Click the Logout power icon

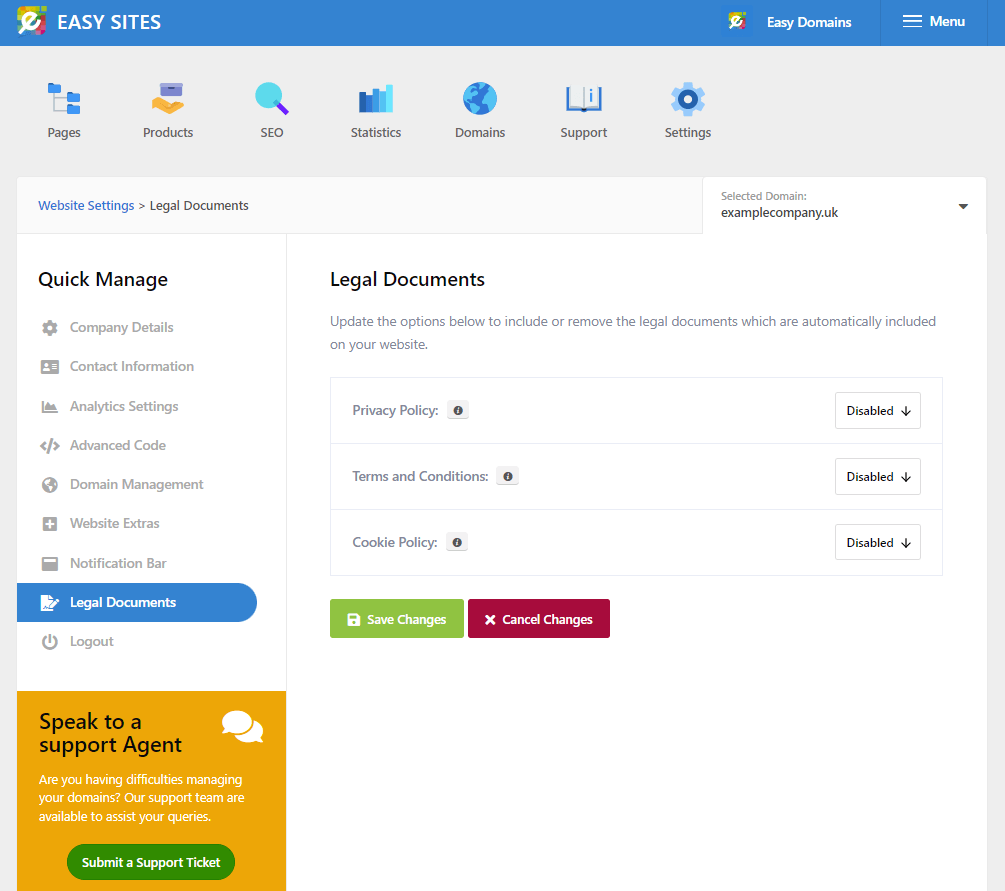50,642
